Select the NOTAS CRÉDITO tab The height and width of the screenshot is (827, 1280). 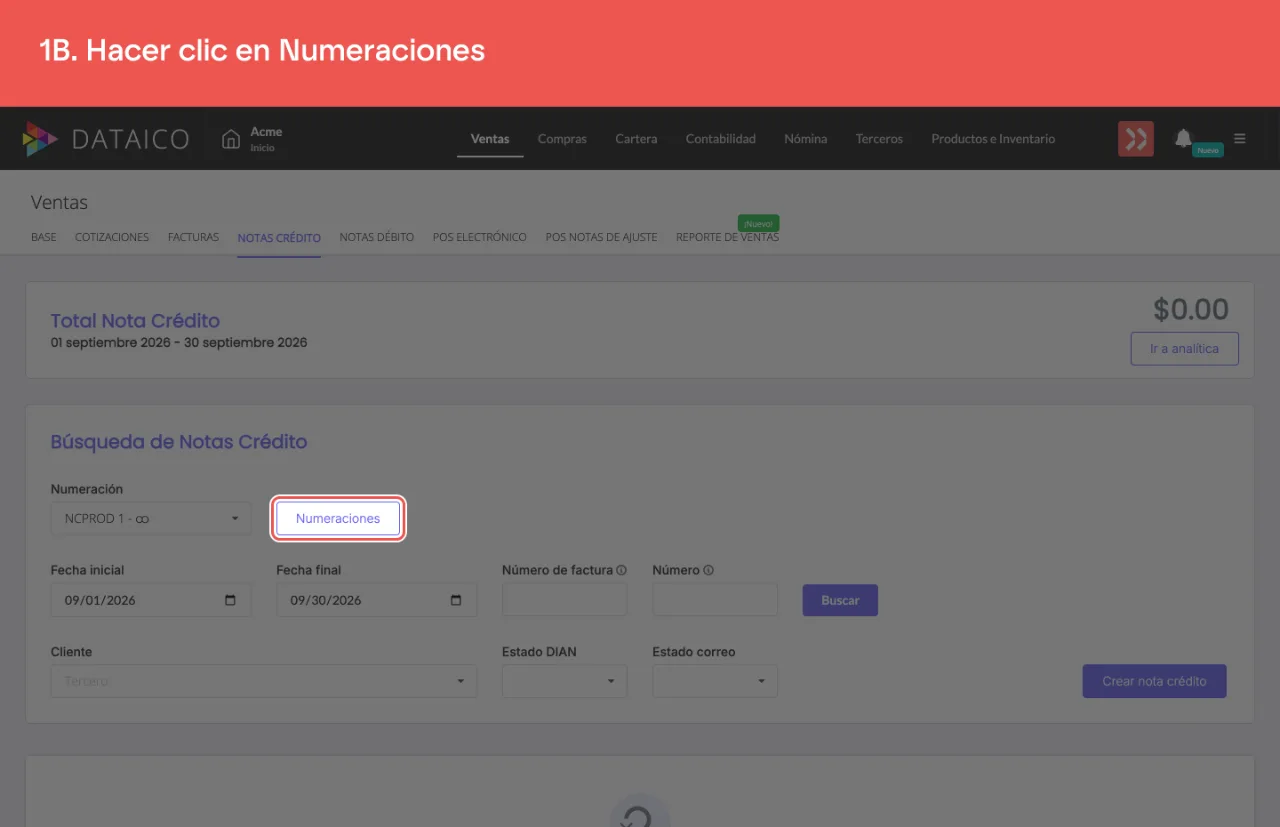point(279,238)
